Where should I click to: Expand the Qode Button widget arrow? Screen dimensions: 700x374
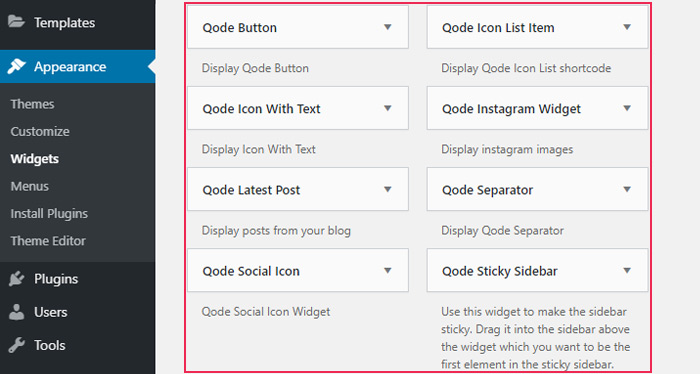(388, 27)
